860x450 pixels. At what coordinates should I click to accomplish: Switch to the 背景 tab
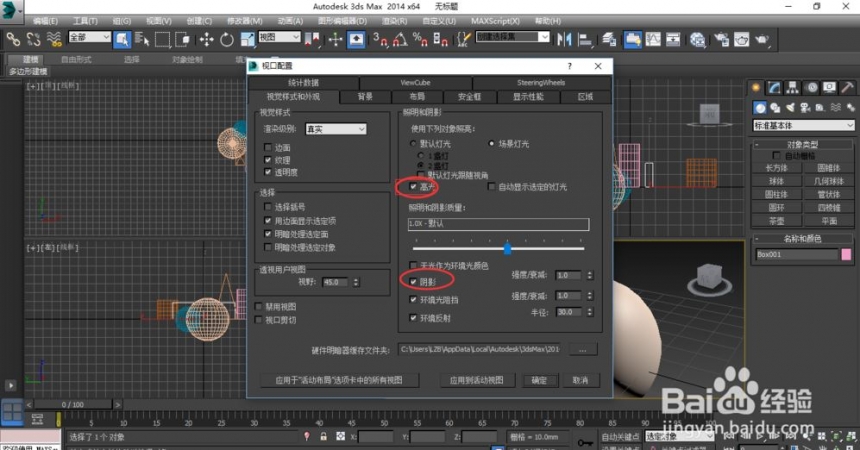[x=365, y=97]
